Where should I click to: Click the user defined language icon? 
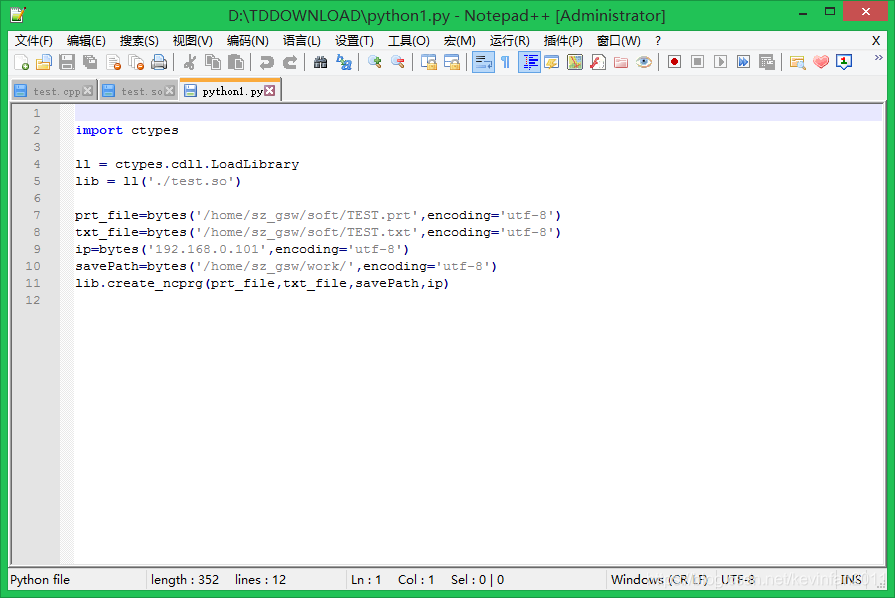click(552, 62)
